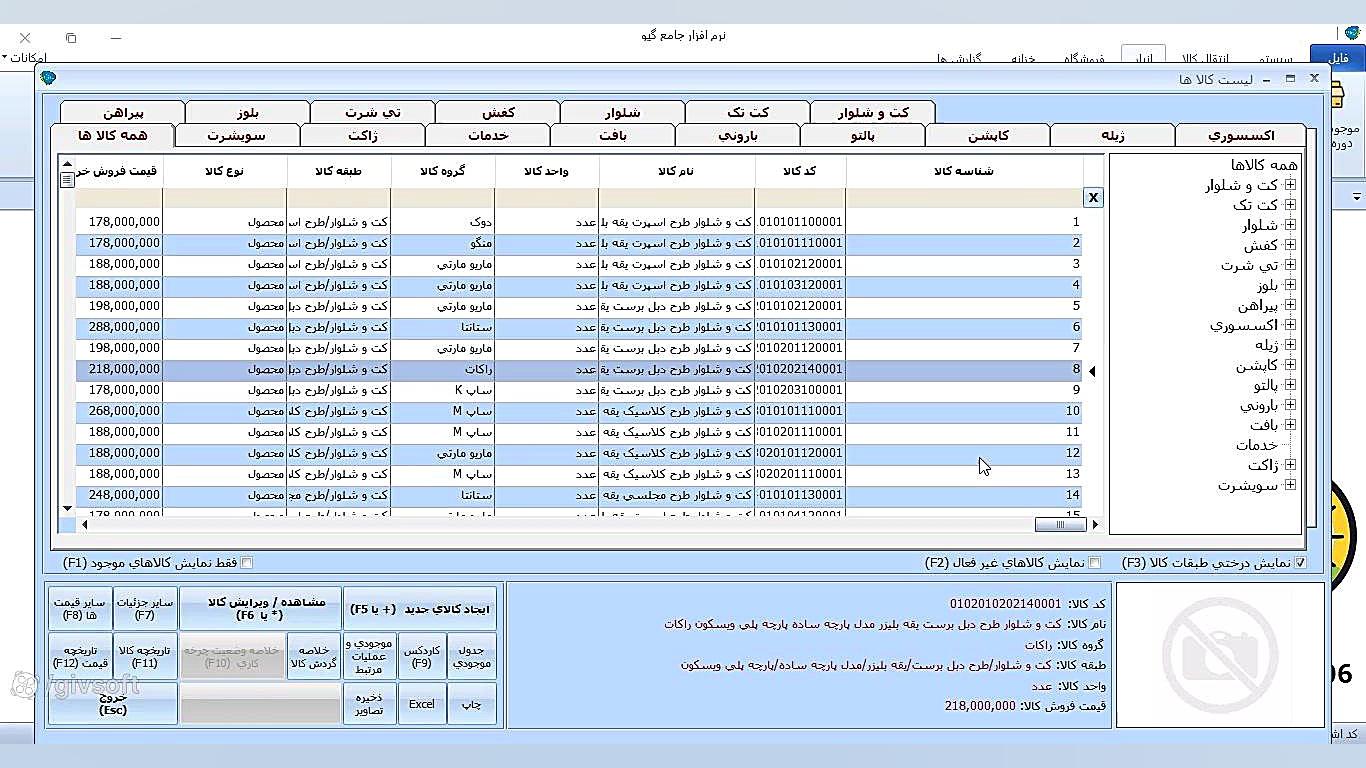Expand the 'کفش' tree node
The image size is (1366, 768).
[1290, 245]
